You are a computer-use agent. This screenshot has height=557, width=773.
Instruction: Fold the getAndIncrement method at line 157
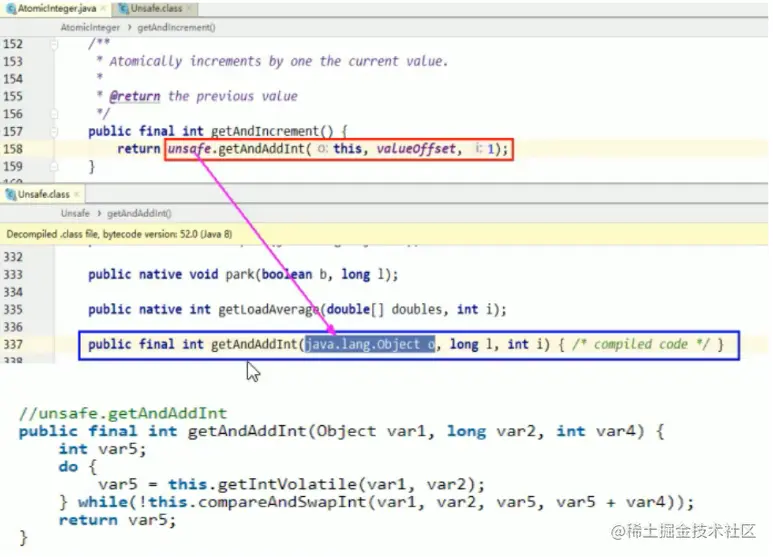click(x=54, y=132)
